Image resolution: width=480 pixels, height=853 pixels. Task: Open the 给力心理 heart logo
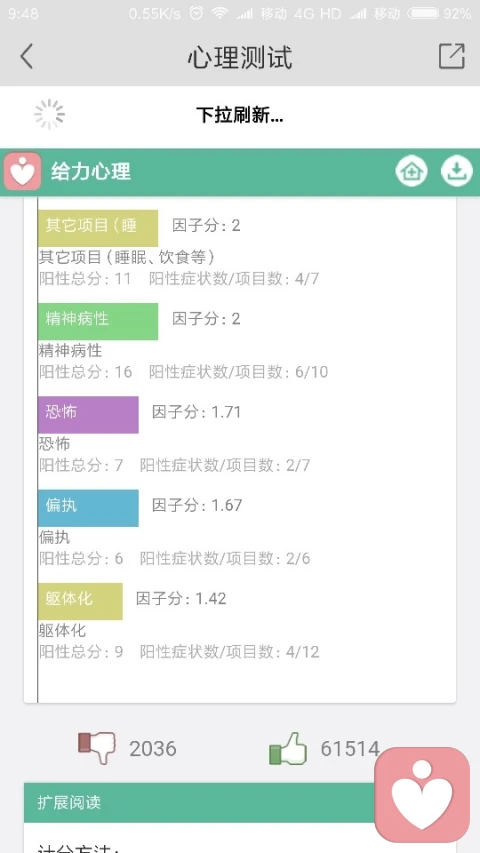tap(22, 172)
